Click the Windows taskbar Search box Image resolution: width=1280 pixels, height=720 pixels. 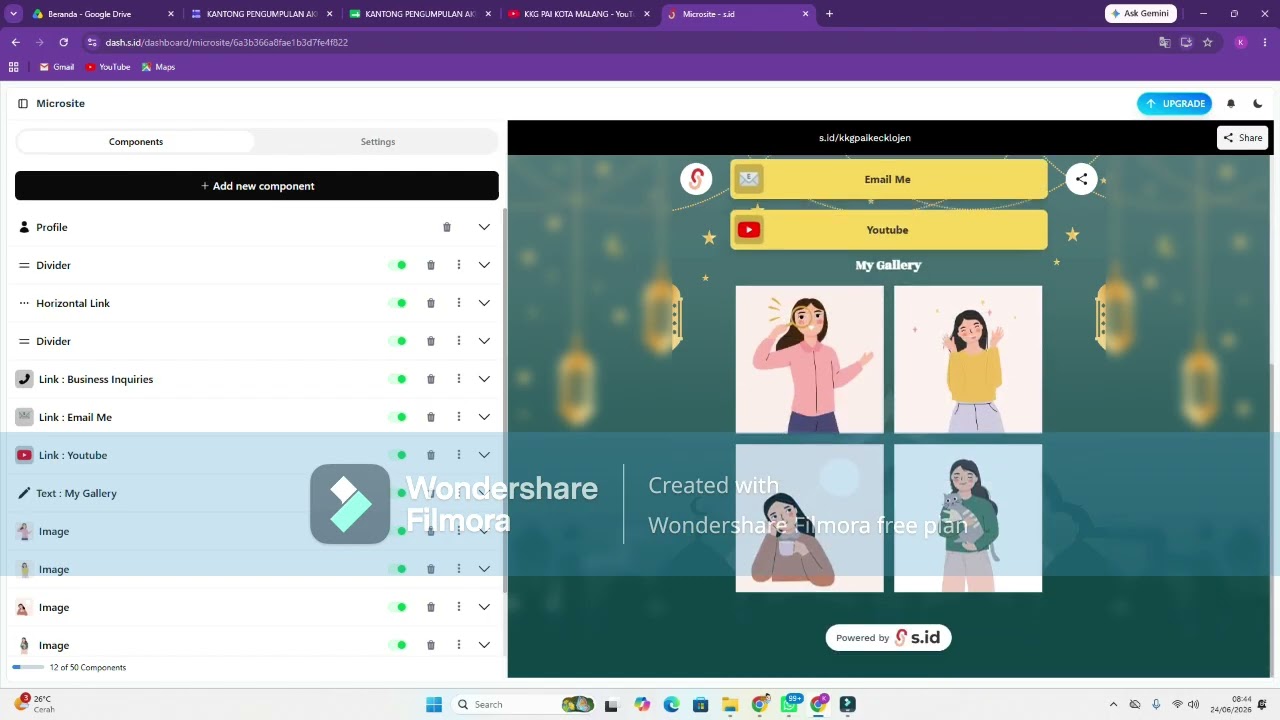523,704
